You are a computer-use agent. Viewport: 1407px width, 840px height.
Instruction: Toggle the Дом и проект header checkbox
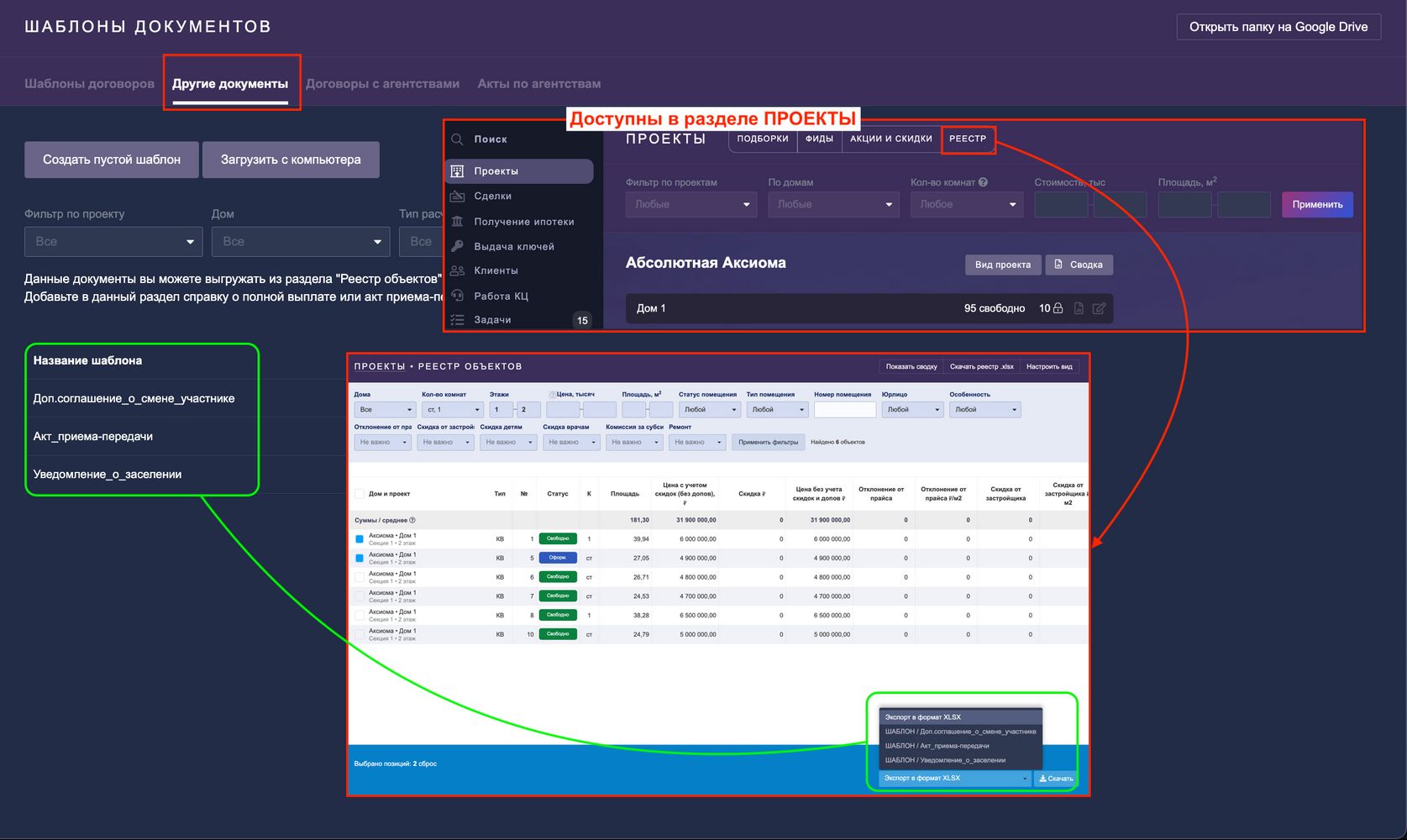(360, 494)
